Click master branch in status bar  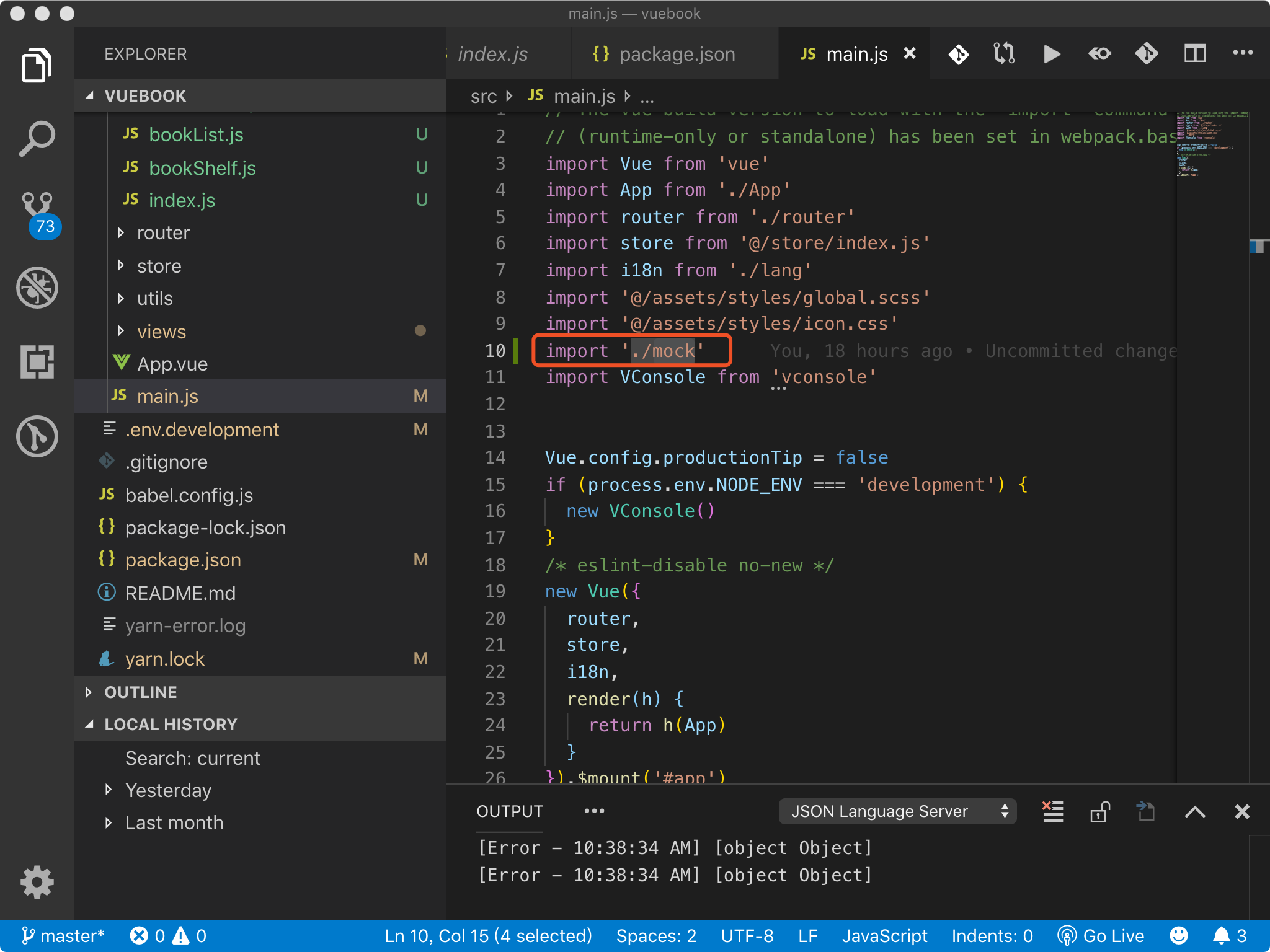tap(62, 936)
